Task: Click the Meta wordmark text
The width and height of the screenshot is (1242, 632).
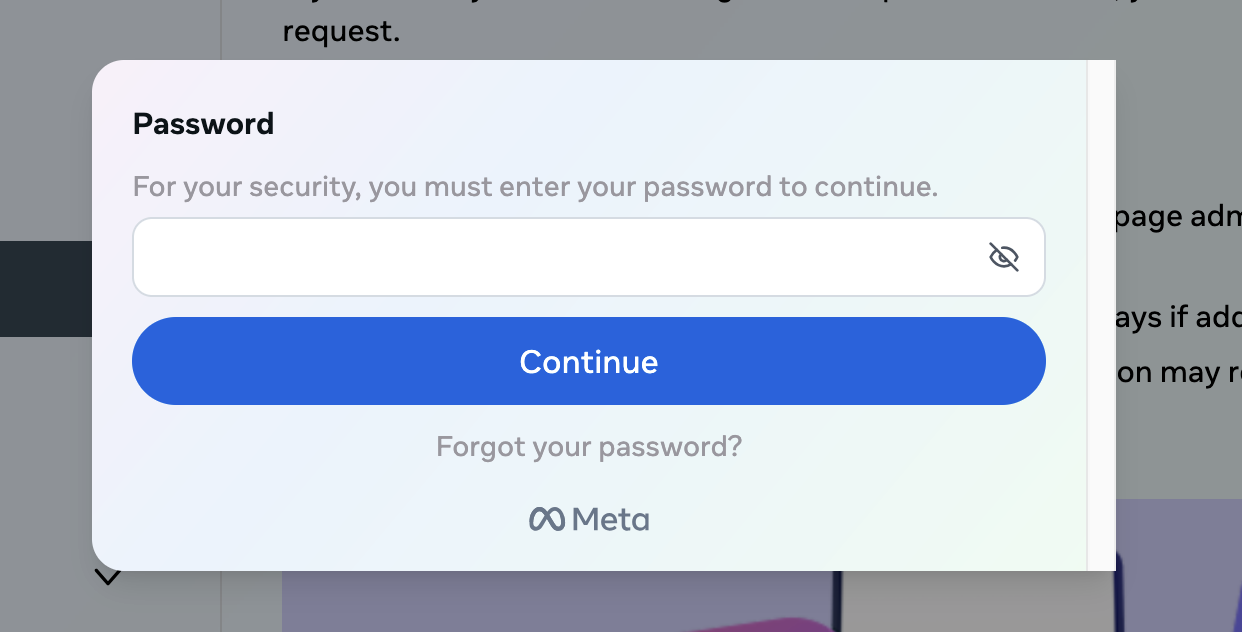Action: 611,520
